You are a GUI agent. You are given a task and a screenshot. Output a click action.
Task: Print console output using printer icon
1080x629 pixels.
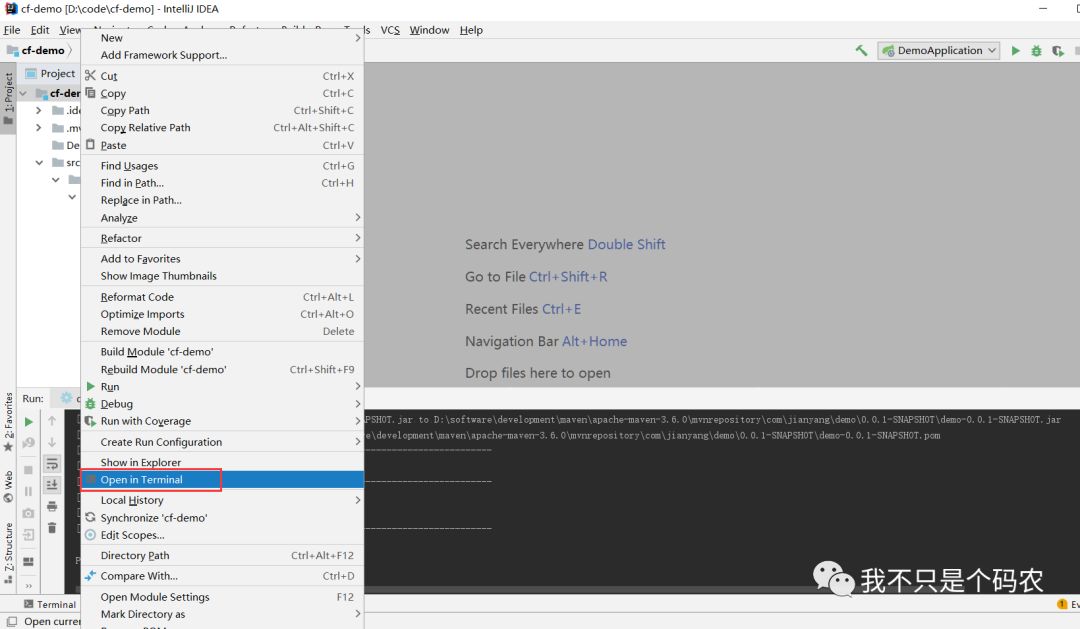coord(52,506)
